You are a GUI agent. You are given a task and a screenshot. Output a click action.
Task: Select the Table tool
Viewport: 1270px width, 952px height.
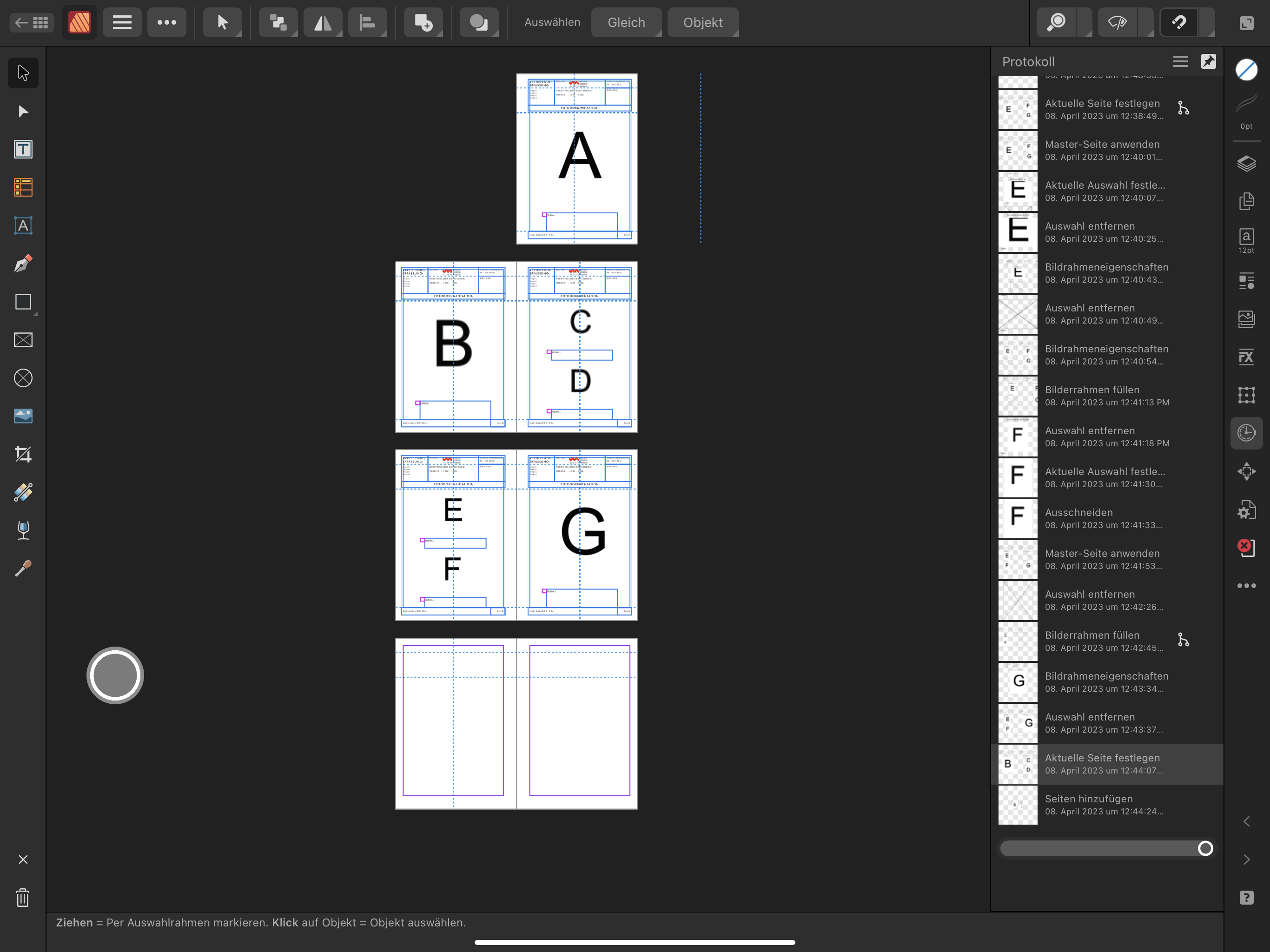point(23,187)
